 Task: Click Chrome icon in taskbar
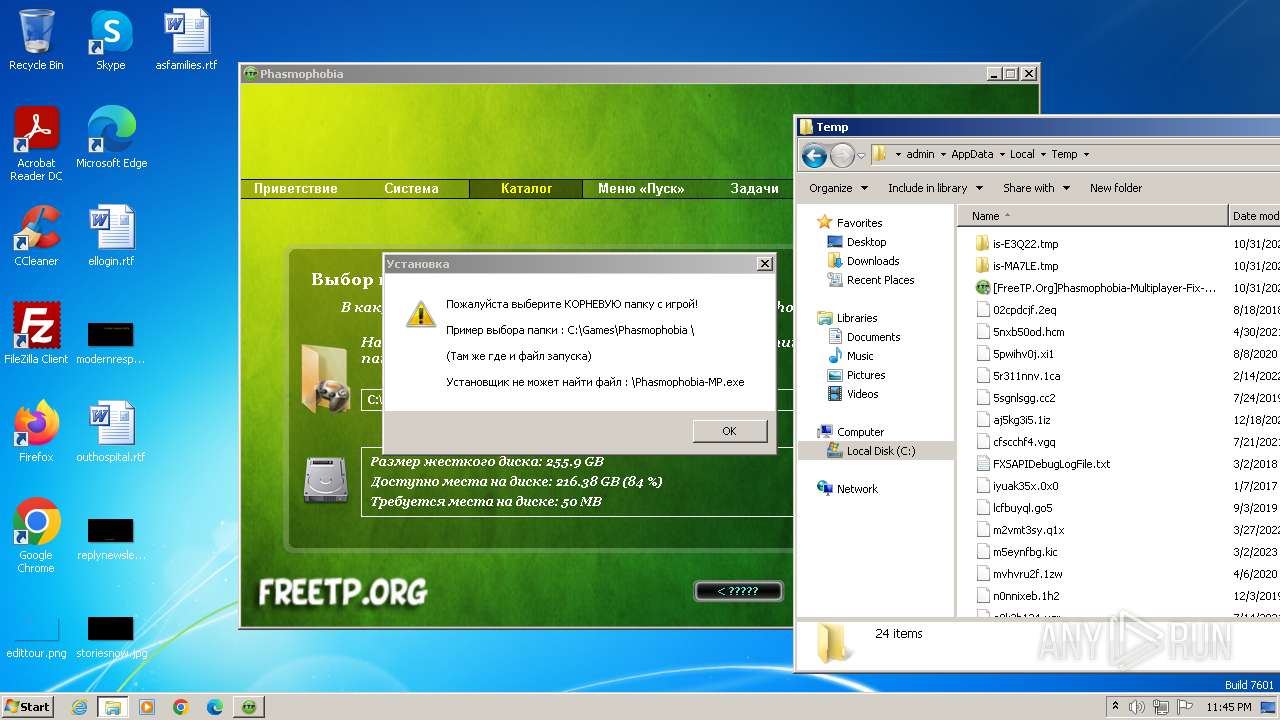pos(181,707)
